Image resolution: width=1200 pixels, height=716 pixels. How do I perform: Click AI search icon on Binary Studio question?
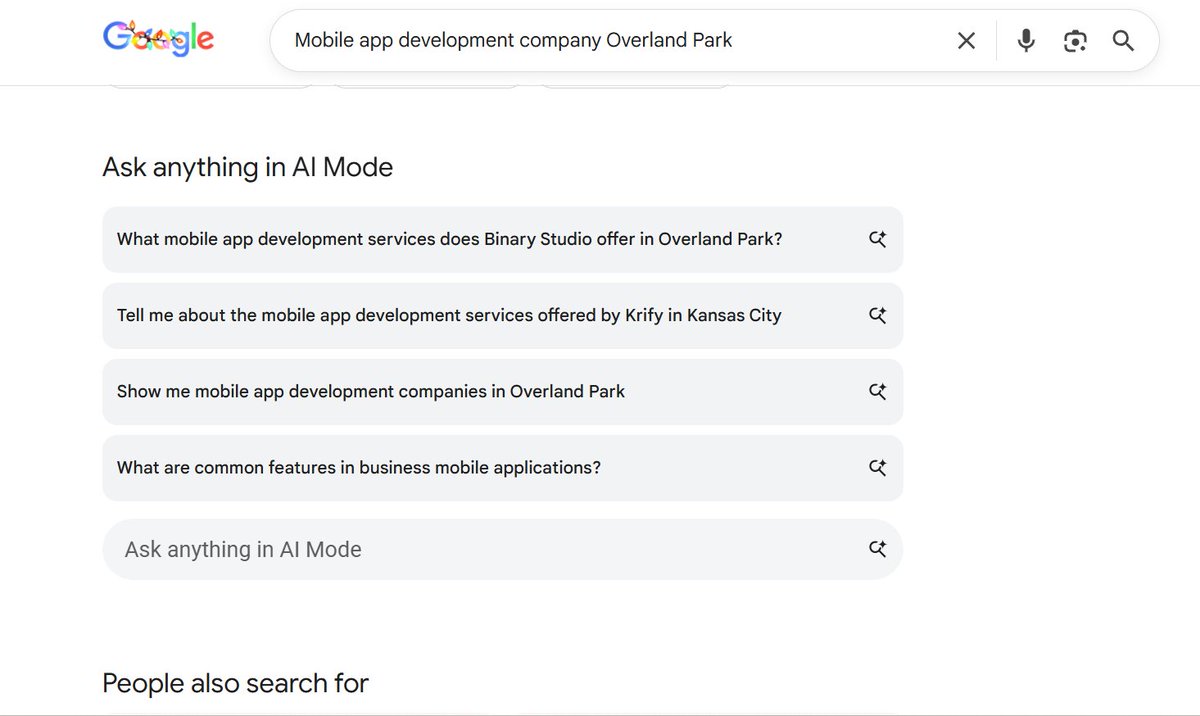coord(877,240)
